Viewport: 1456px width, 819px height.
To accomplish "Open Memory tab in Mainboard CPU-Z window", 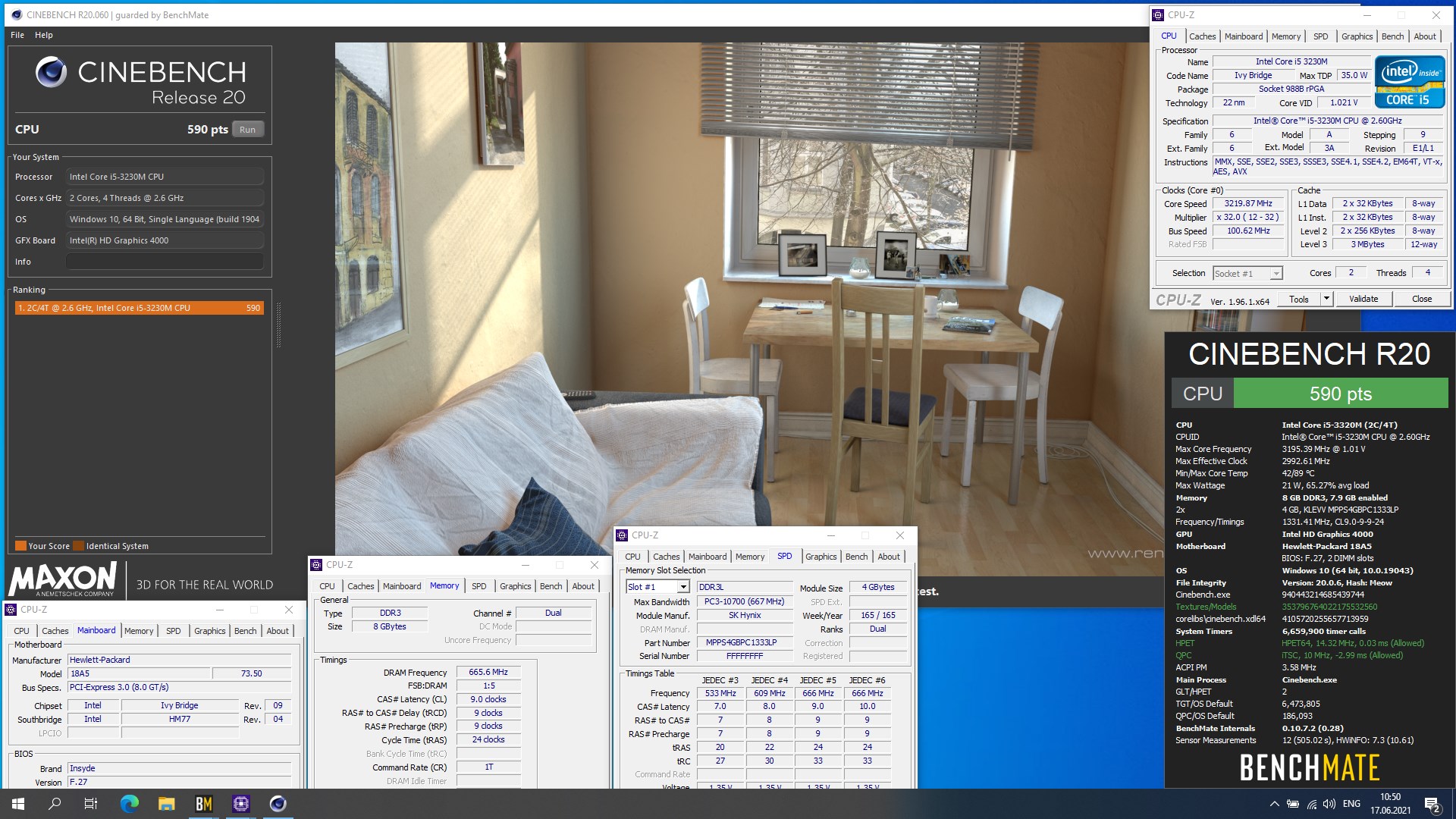I will pyautogui.click(x=139, y=631).
